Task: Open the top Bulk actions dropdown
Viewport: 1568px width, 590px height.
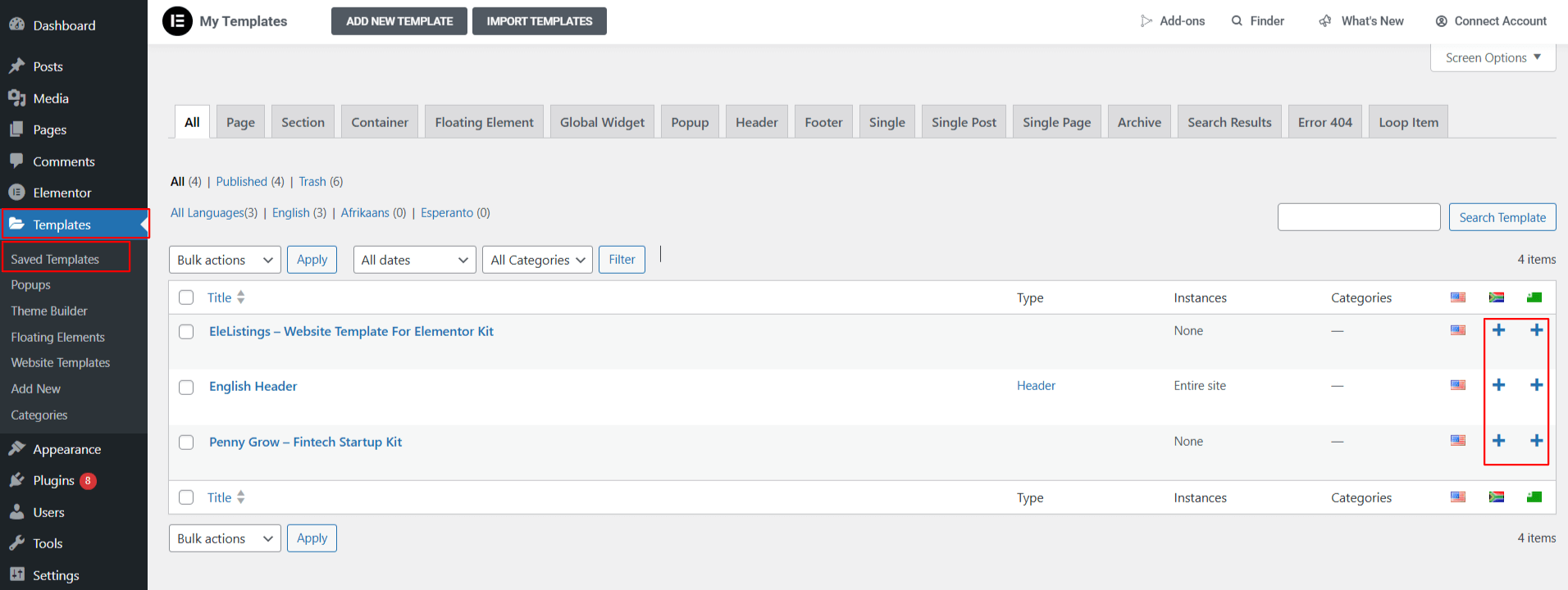Action: coord(225,260)
